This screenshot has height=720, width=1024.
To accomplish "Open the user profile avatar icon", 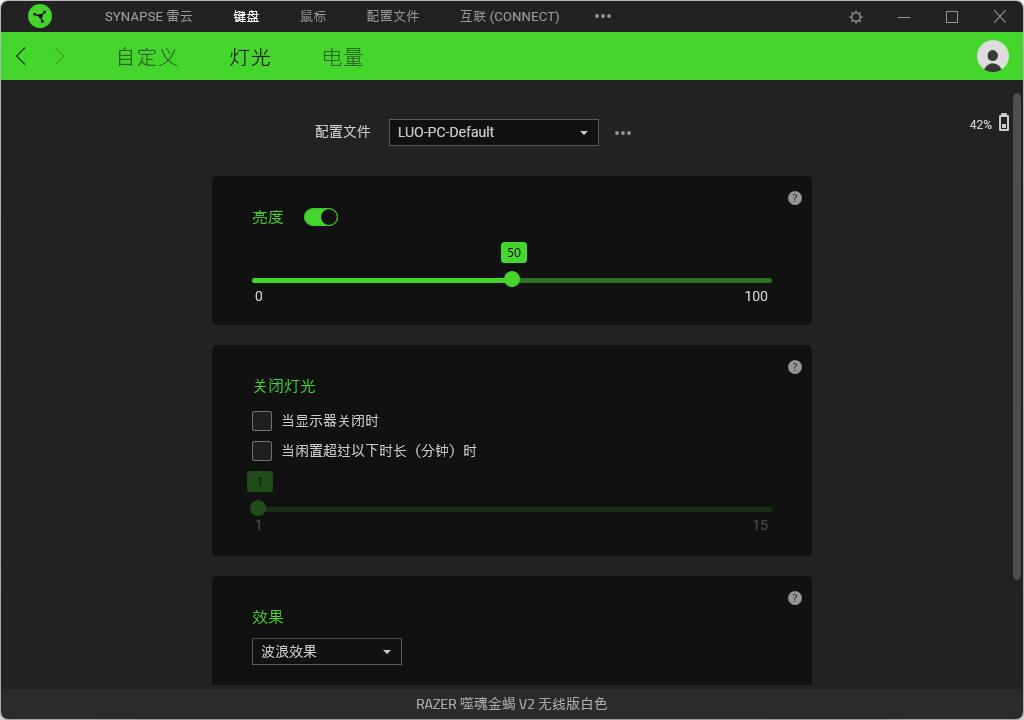I will coord(992,56).
